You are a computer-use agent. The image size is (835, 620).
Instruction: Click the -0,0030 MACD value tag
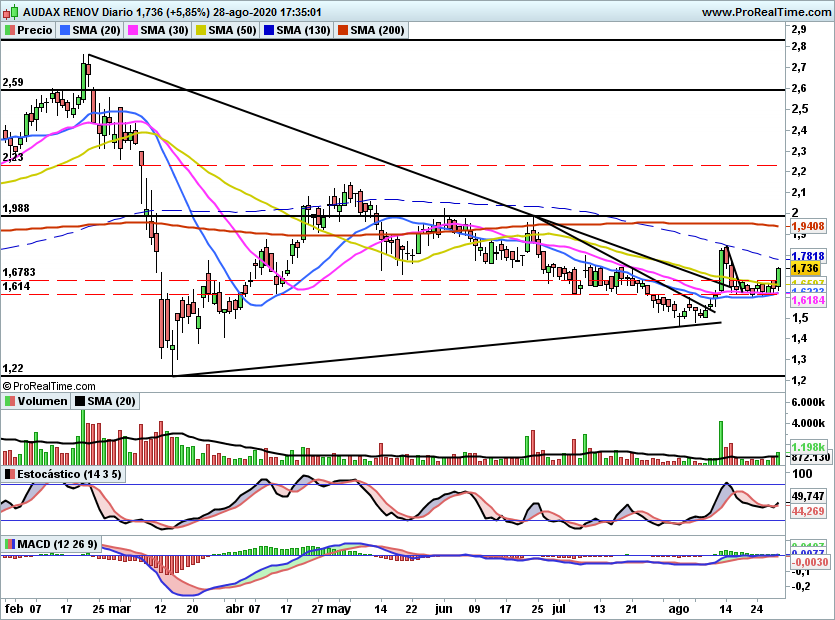[x=810, y=562]
